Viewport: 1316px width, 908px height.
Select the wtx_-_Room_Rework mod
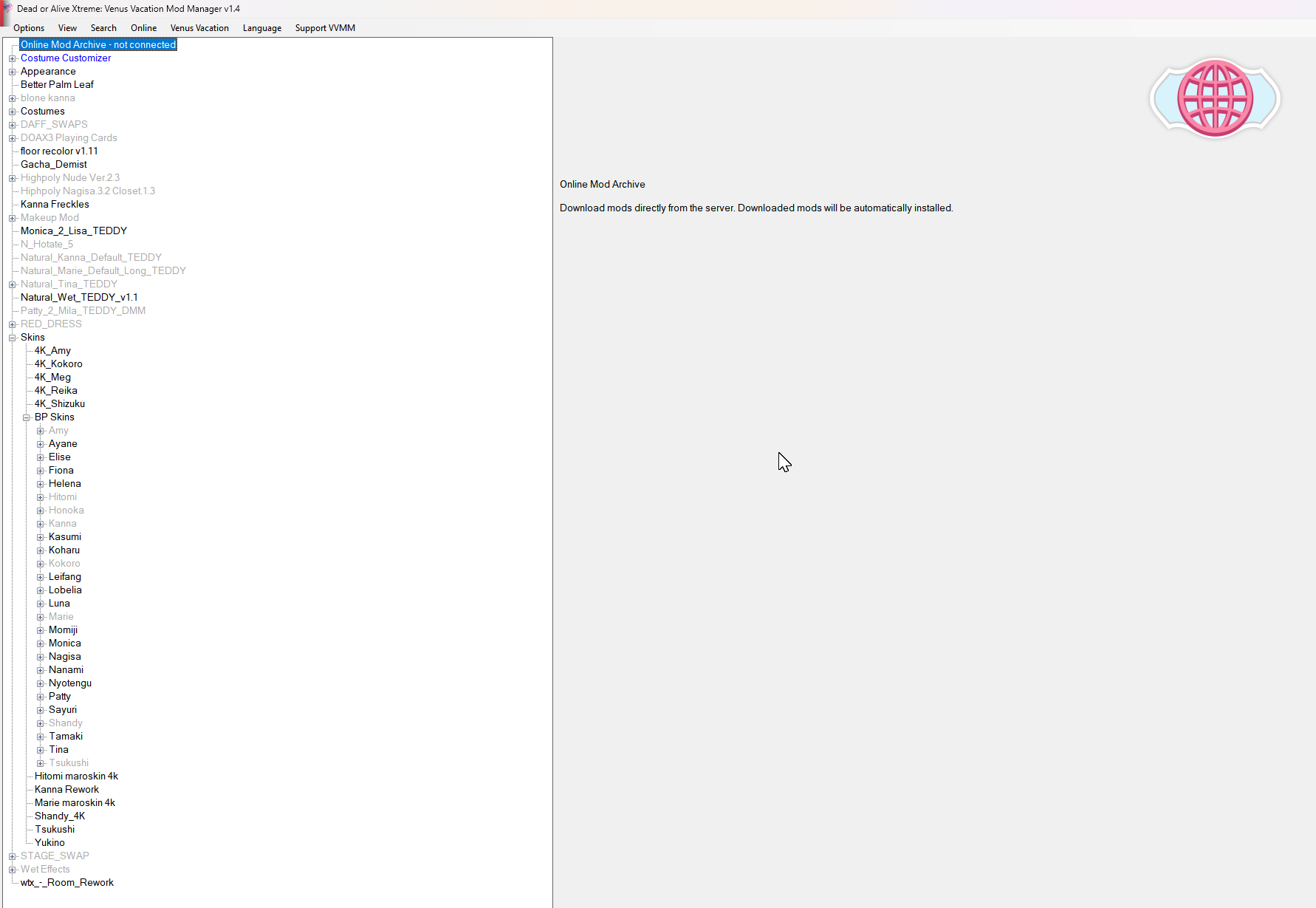pos(67,883)
